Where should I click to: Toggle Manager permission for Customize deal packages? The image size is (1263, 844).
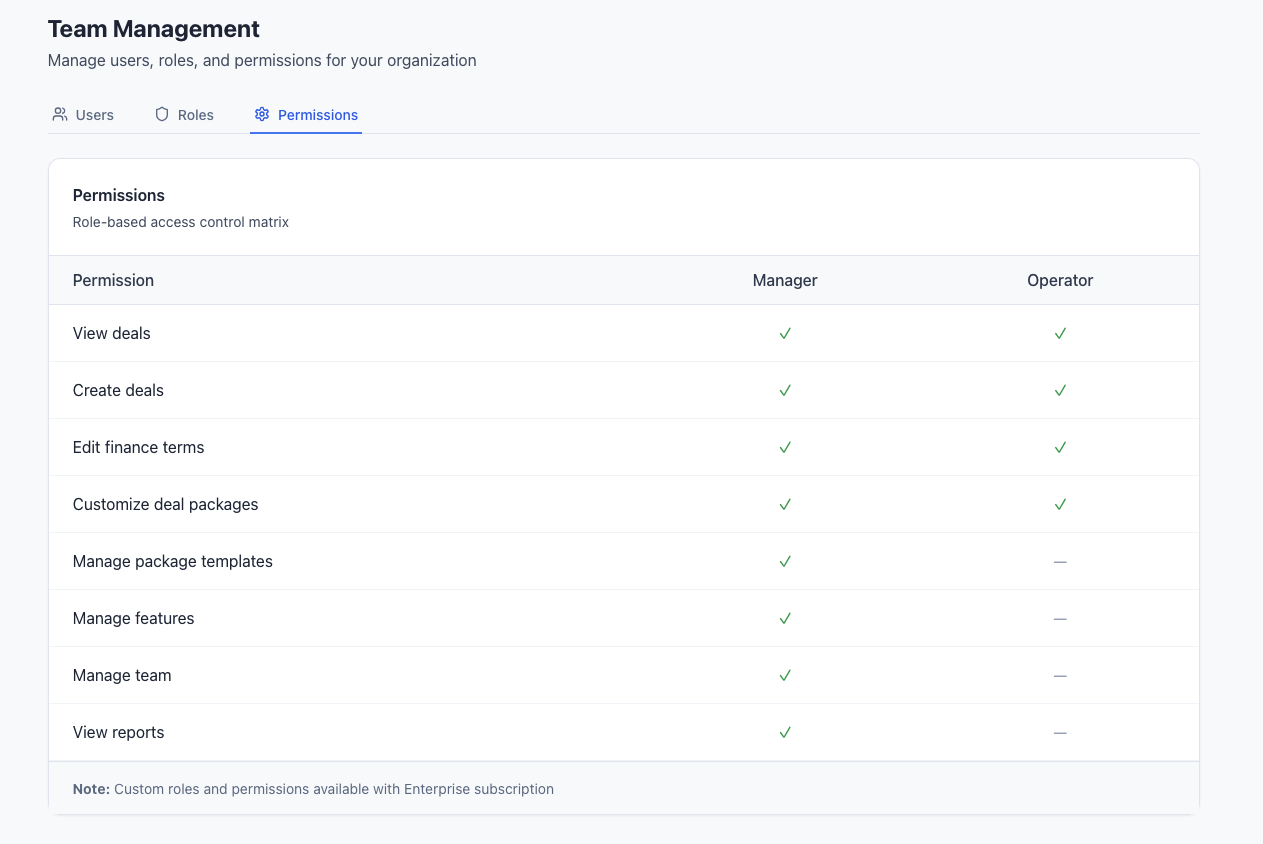(785, 505)
